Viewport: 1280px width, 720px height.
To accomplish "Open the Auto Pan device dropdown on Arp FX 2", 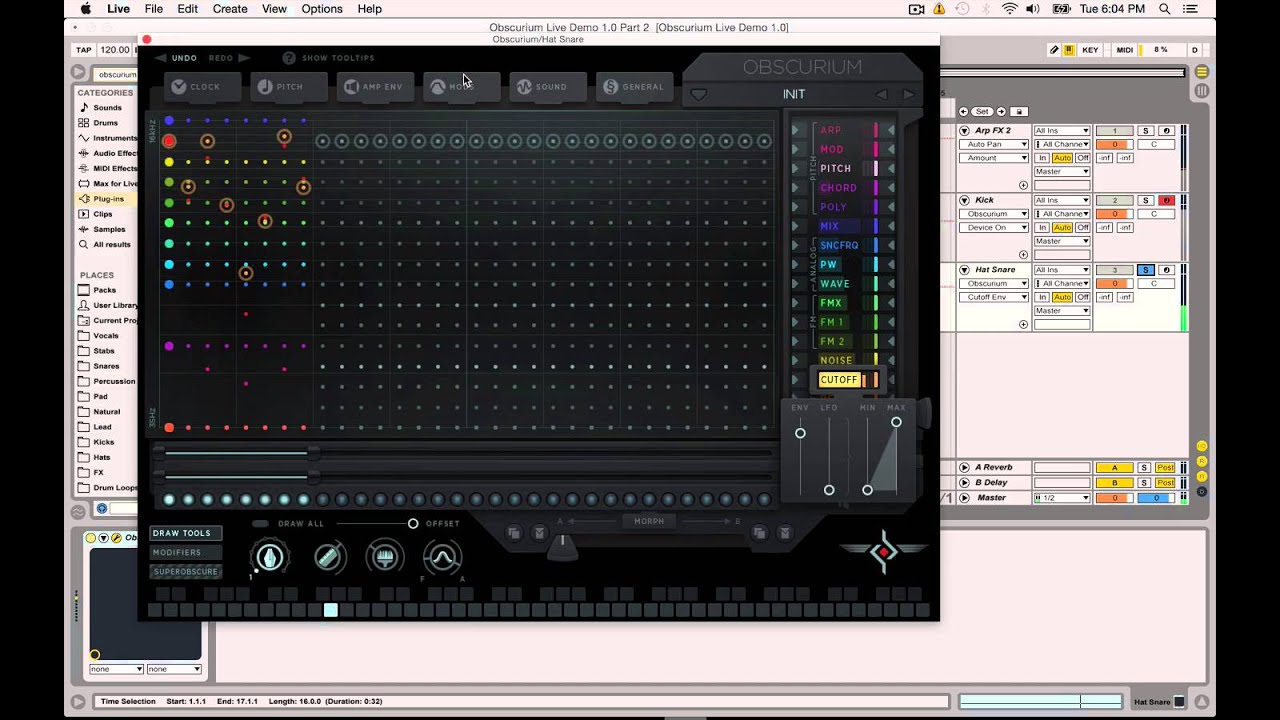I will pyautogui.click(x=994, y=144).
